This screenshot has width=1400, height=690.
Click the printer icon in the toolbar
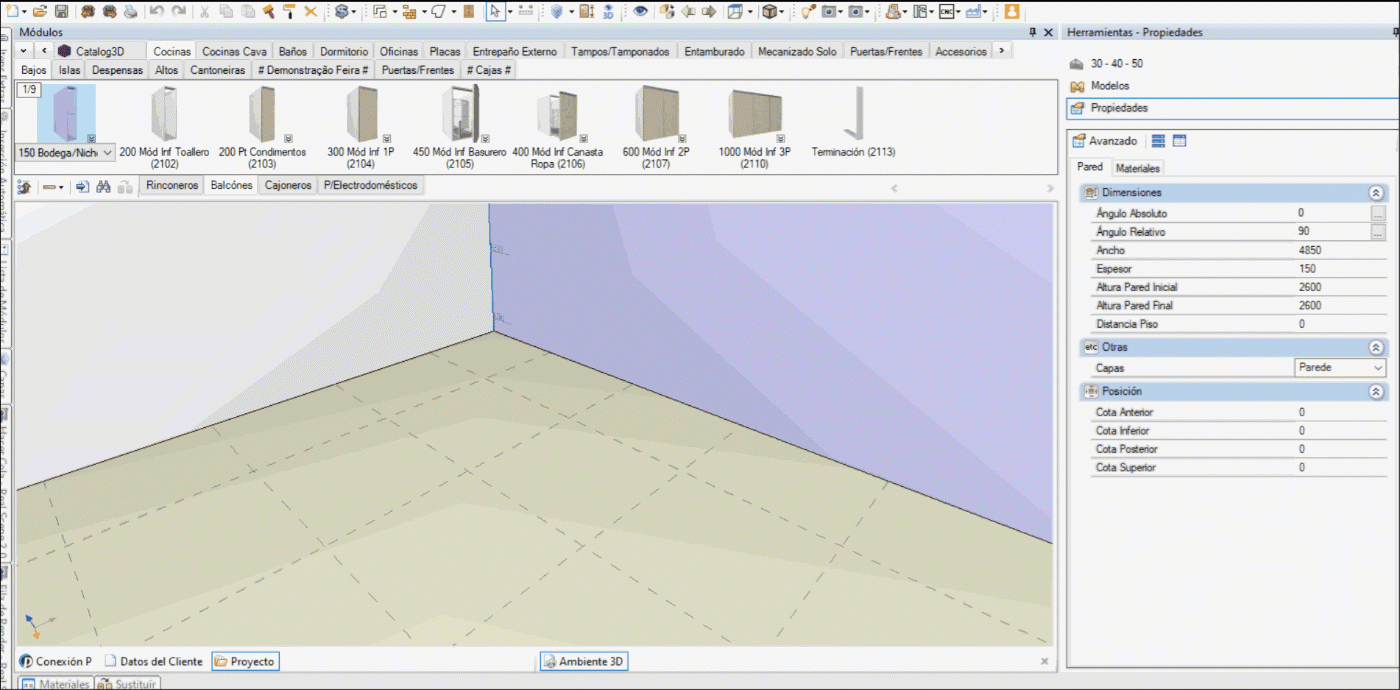click(130, 11)
